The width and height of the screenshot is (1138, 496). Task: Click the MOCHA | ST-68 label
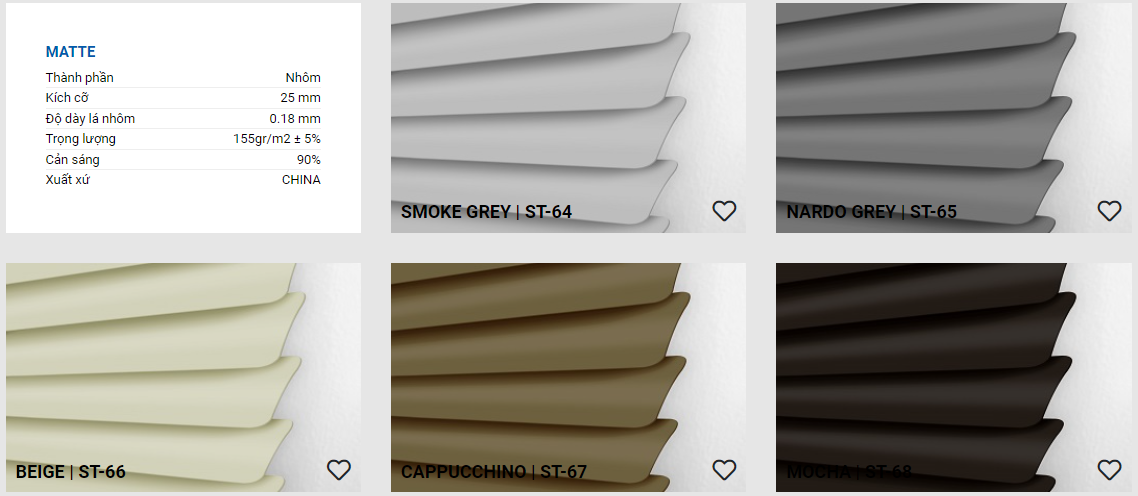849,472
